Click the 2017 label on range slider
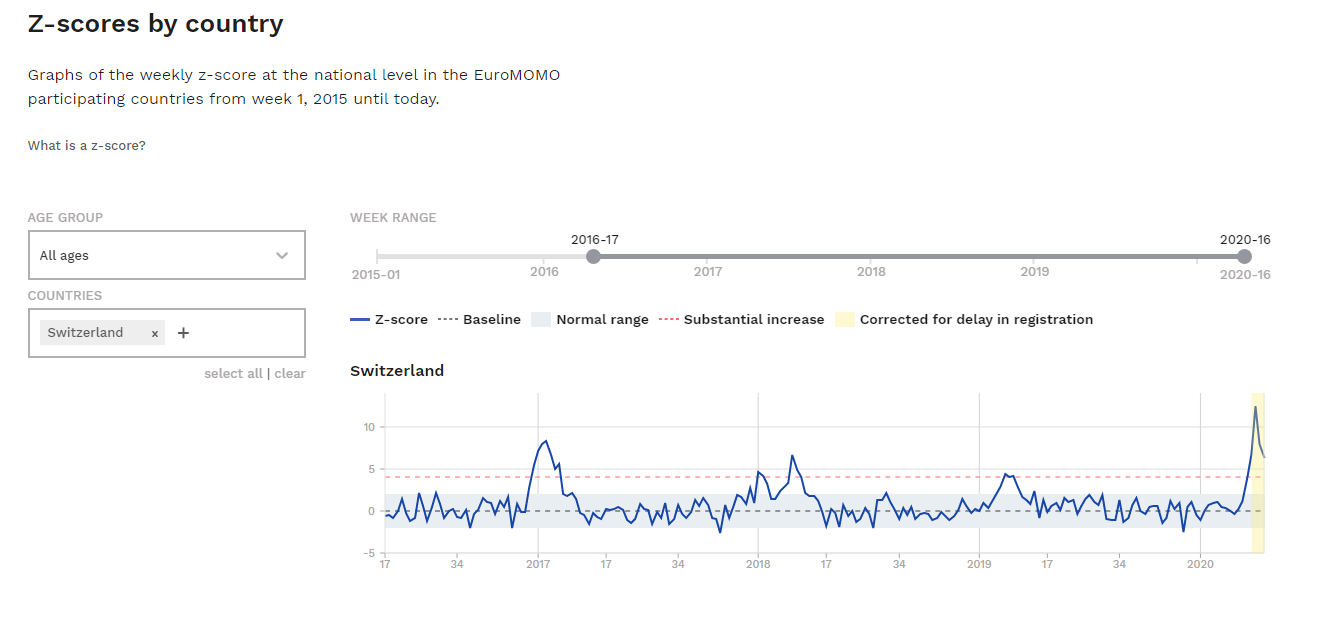This screenshot has height=619, width=1336. 707,271
